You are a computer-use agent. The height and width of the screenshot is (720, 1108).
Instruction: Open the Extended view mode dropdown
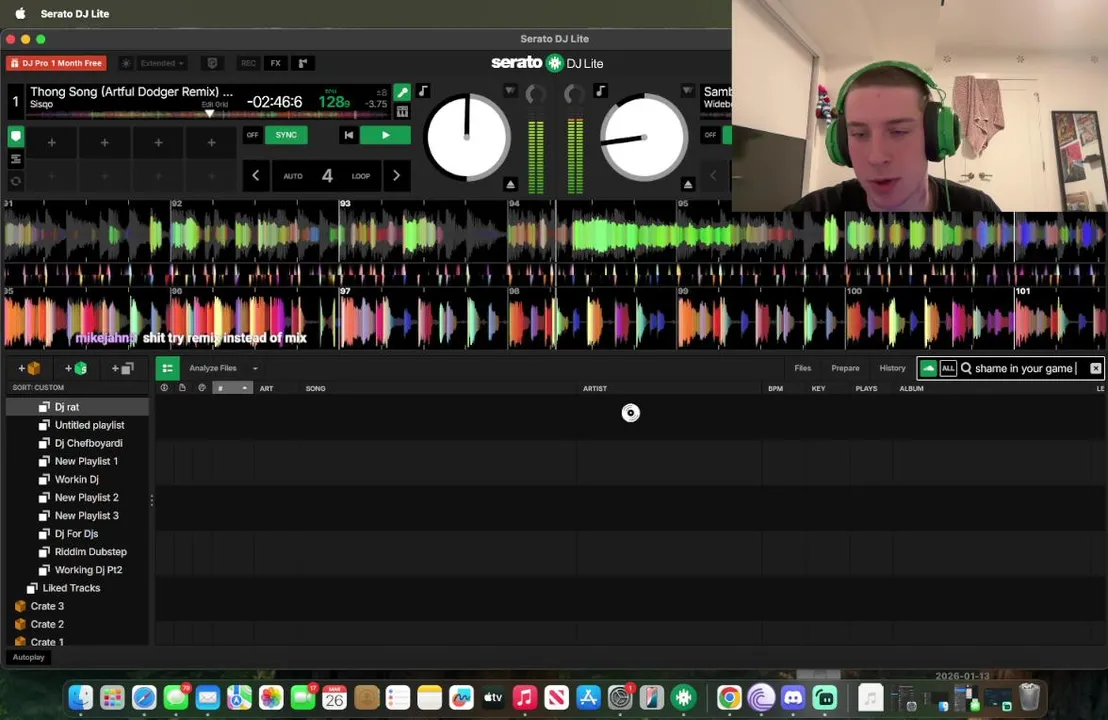point(162,63)
